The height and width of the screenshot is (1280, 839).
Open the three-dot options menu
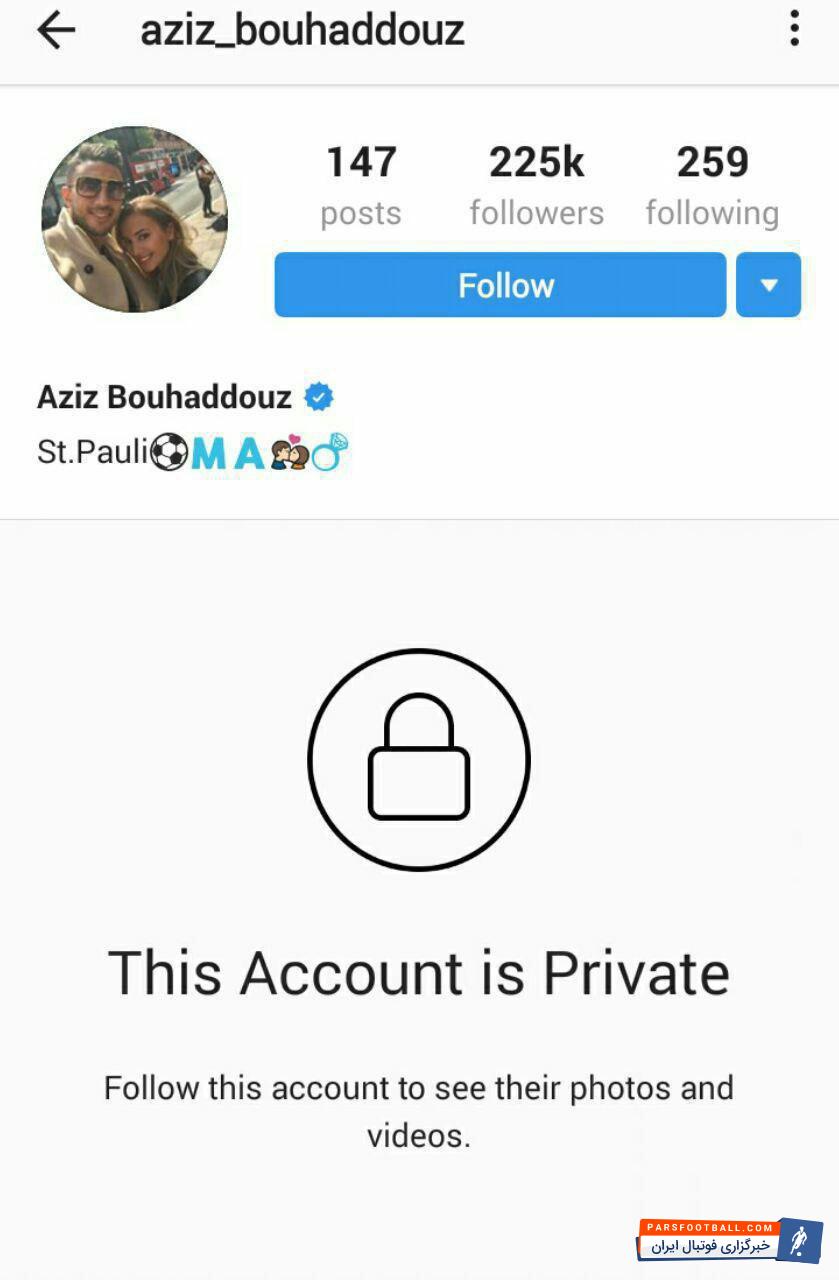point(794,28)
